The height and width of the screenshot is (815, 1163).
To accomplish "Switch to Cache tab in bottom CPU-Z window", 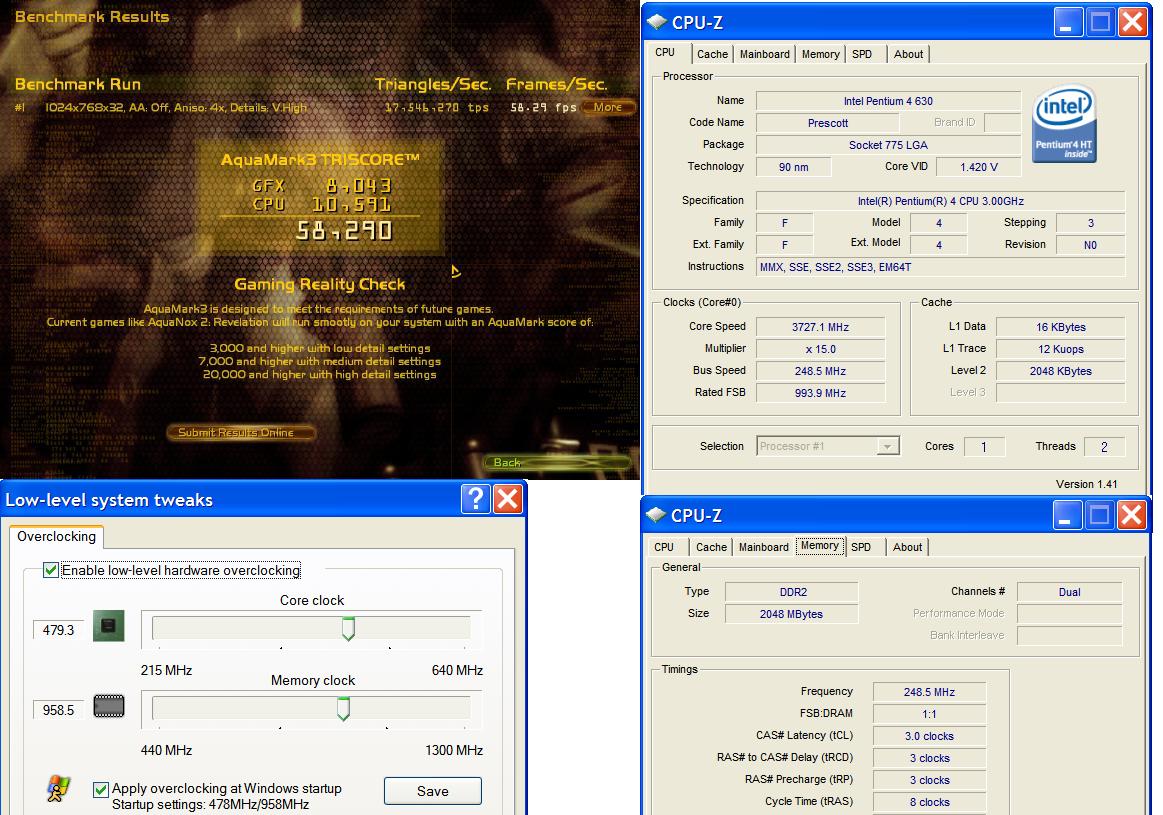I will point(711,547).
